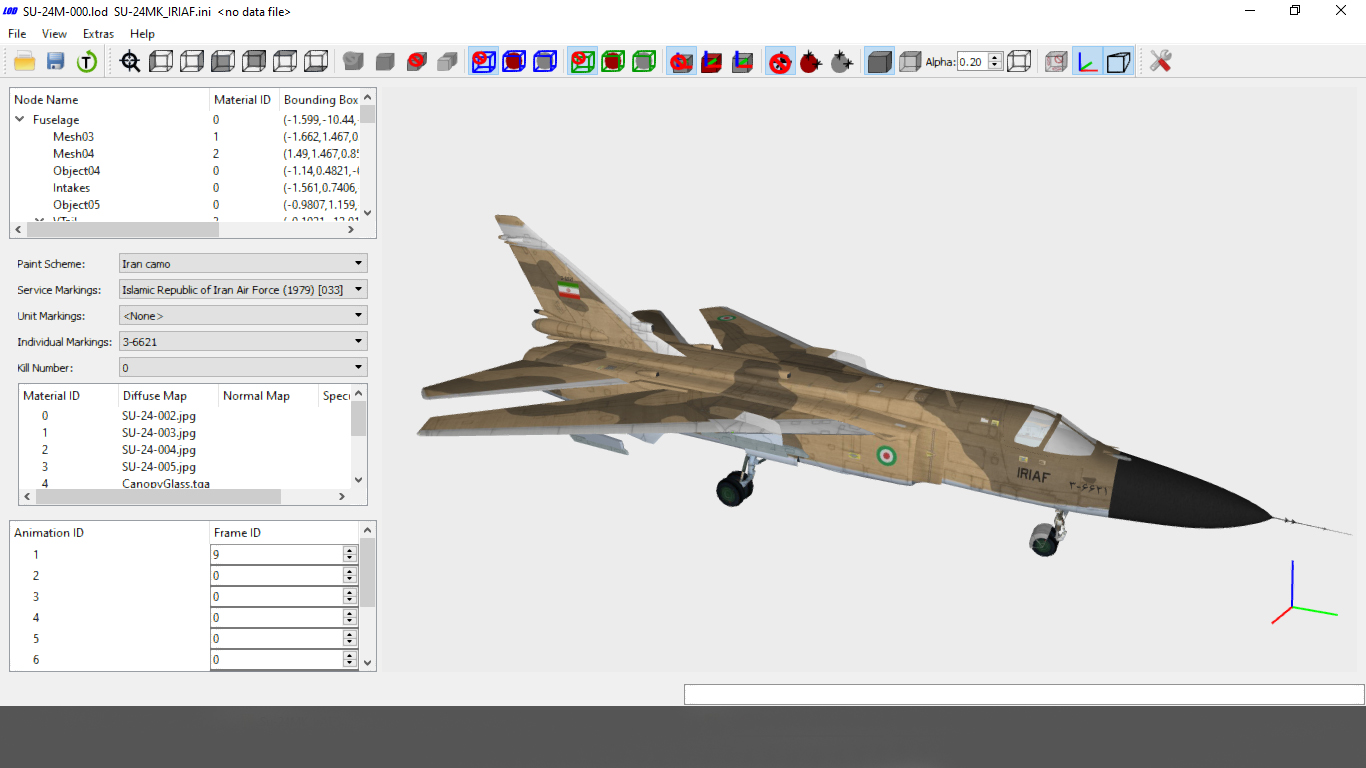Select the SU-24-005.jpg material row
Image resolution: width=1366 pixels, height=768 pixels.
pos(185,467)
